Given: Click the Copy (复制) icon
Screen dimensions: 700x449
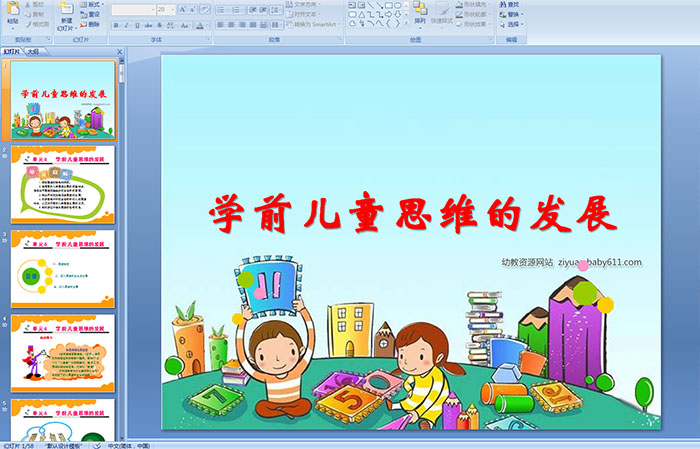Looking at the screenshot, I should click(x=28, y=14).
